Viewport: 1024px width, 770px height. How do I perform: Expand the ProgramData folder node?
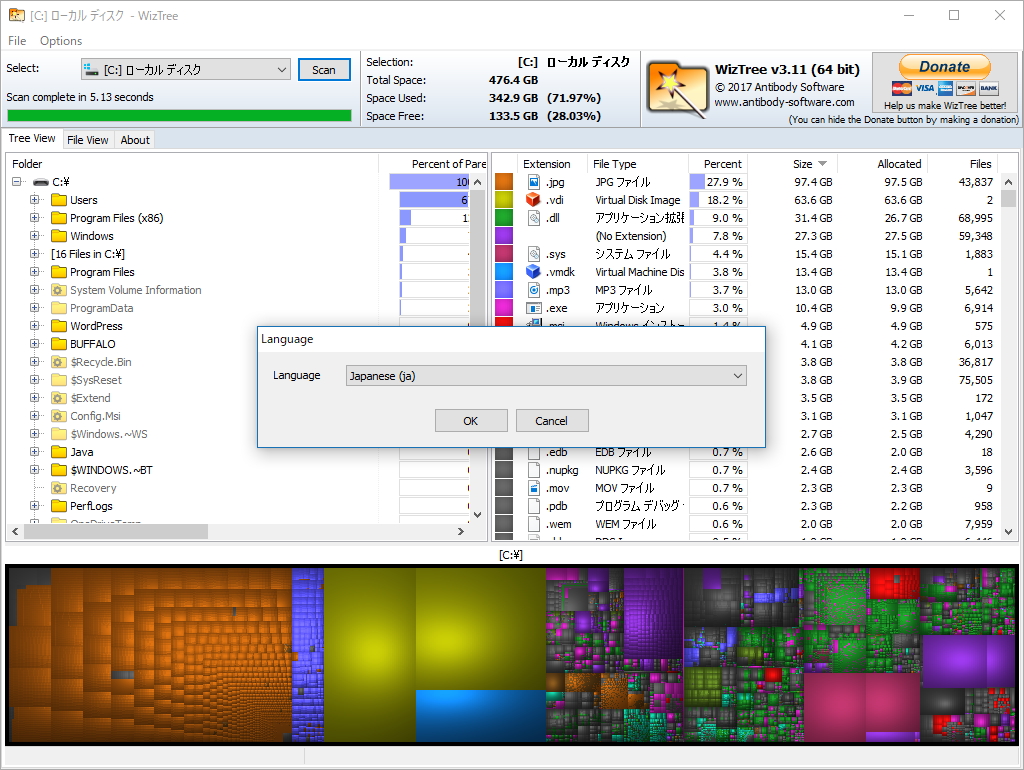[x=35, y=308]
